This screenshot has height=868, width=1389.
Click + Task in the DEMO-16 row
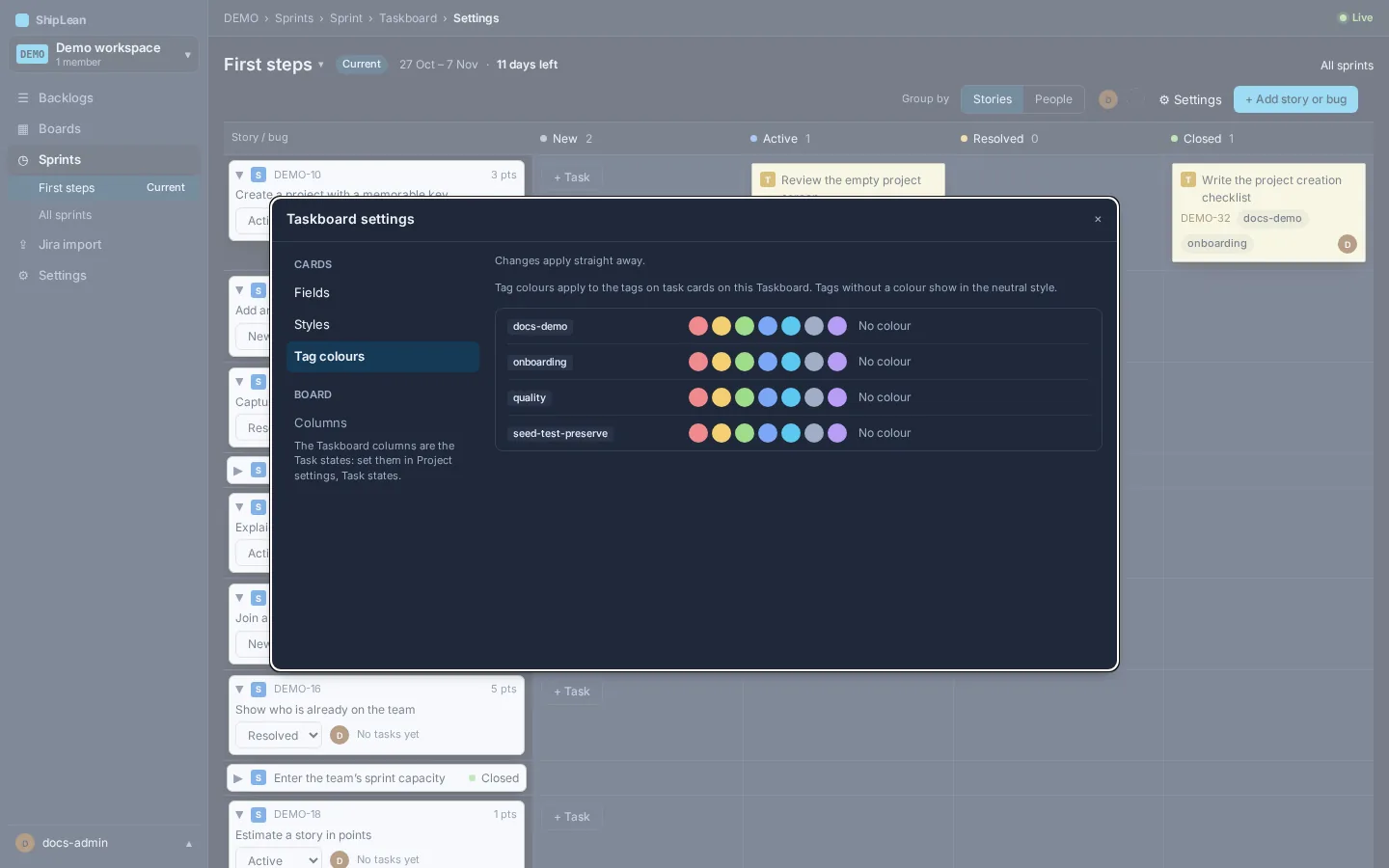click(572, 692)
